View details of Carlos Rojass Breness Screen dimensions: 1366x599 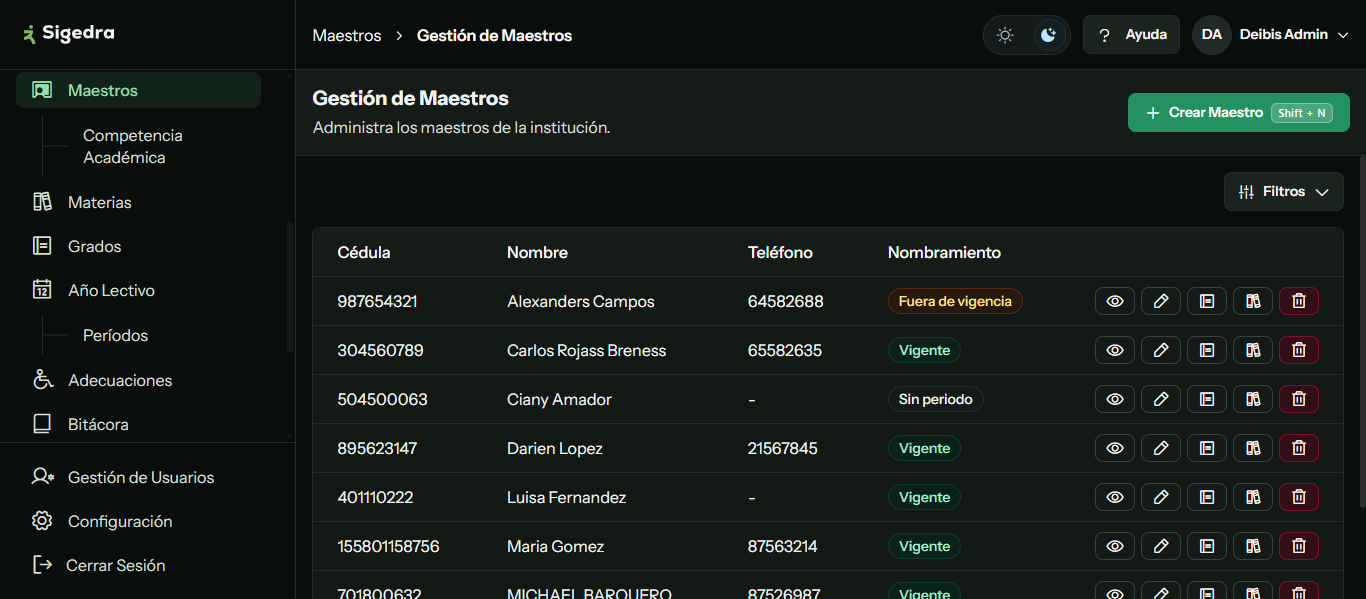point(1115,350)
